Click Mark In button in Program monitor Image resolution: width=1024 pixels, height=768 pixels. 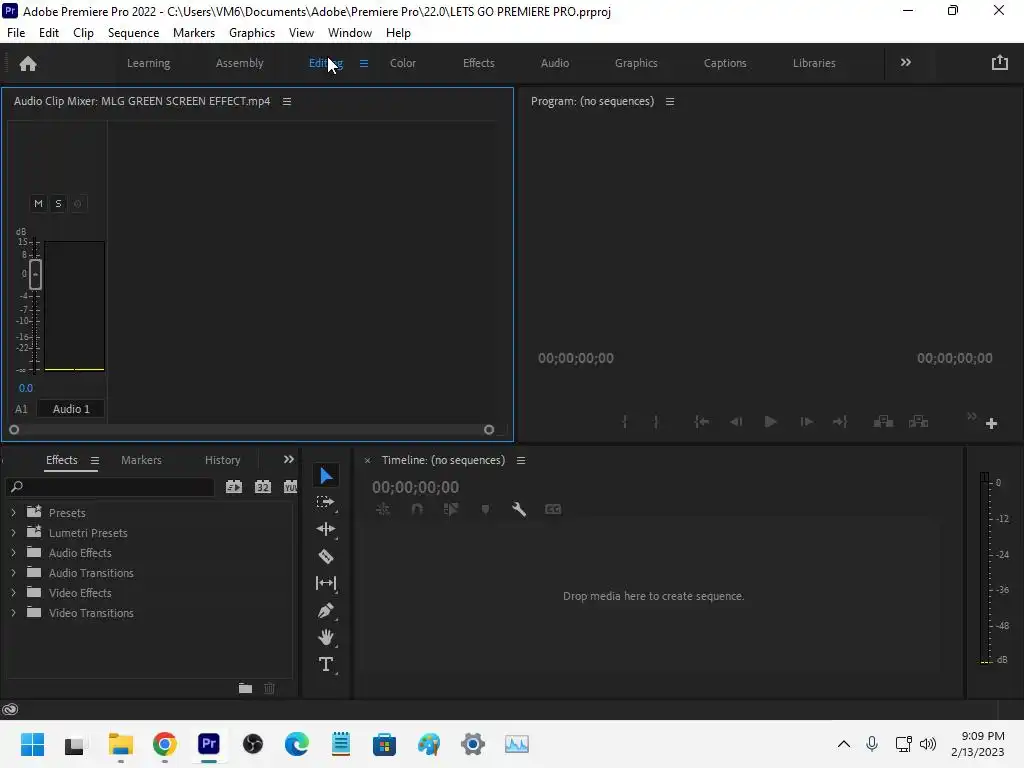(625, 422)
